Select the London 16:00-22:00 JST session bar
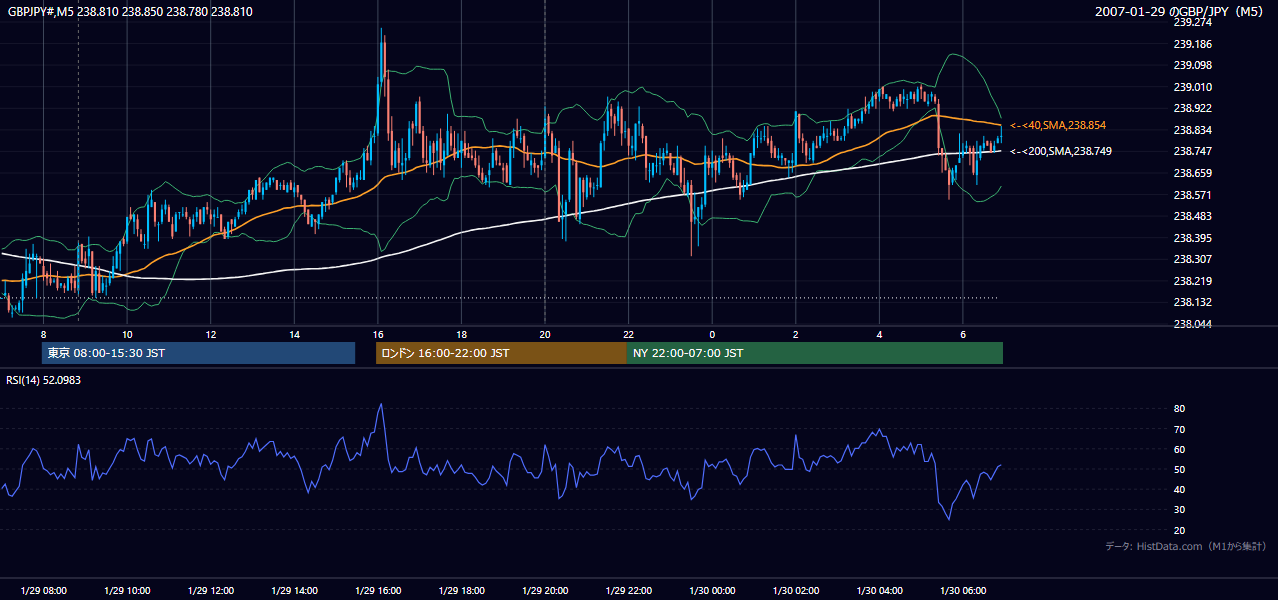This screenshot has width=1278, height=600. click(x=501, y=353)
